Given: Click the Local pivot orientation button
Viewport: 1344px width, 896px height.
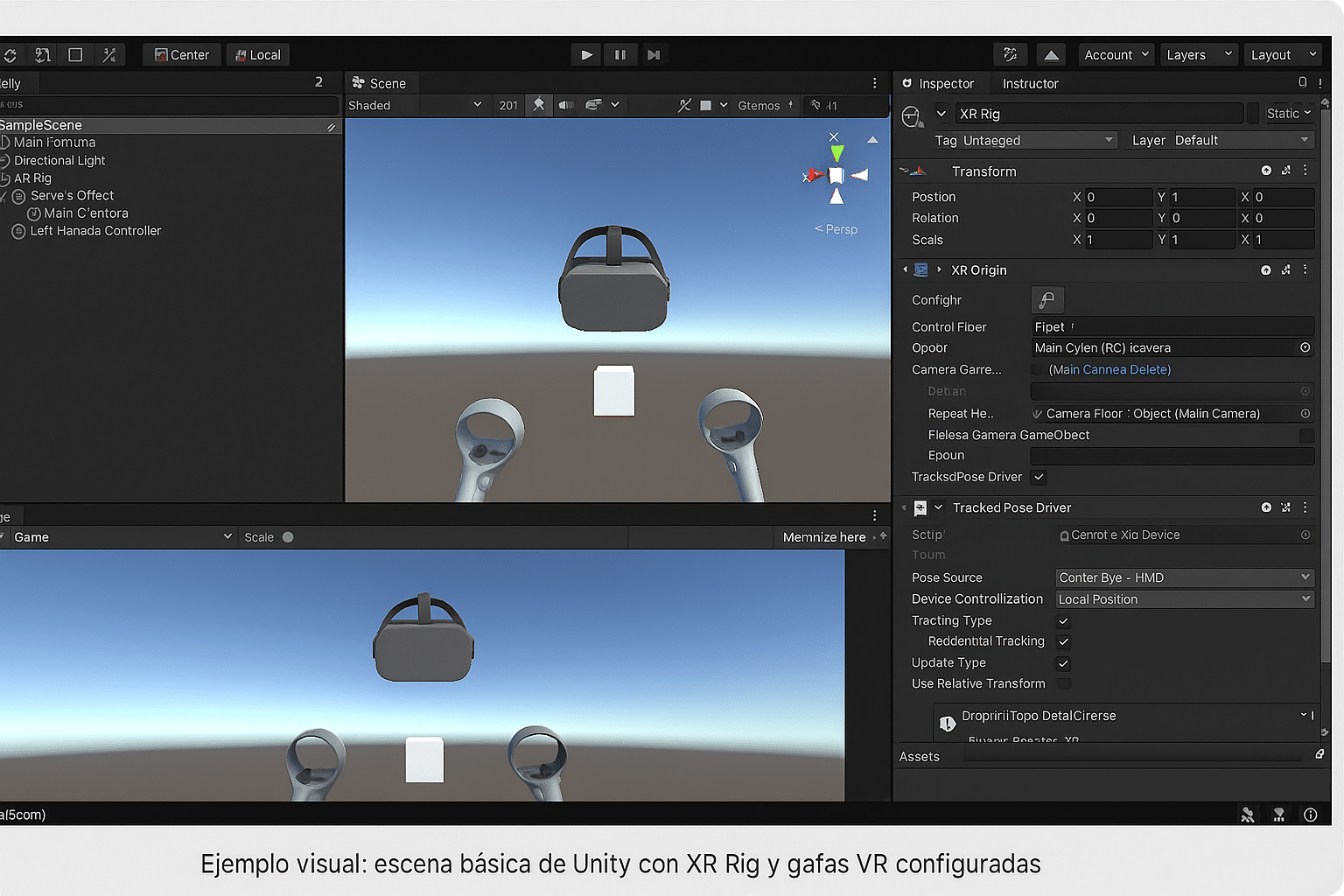Looking at the screenshot, I should click(257, 54).
